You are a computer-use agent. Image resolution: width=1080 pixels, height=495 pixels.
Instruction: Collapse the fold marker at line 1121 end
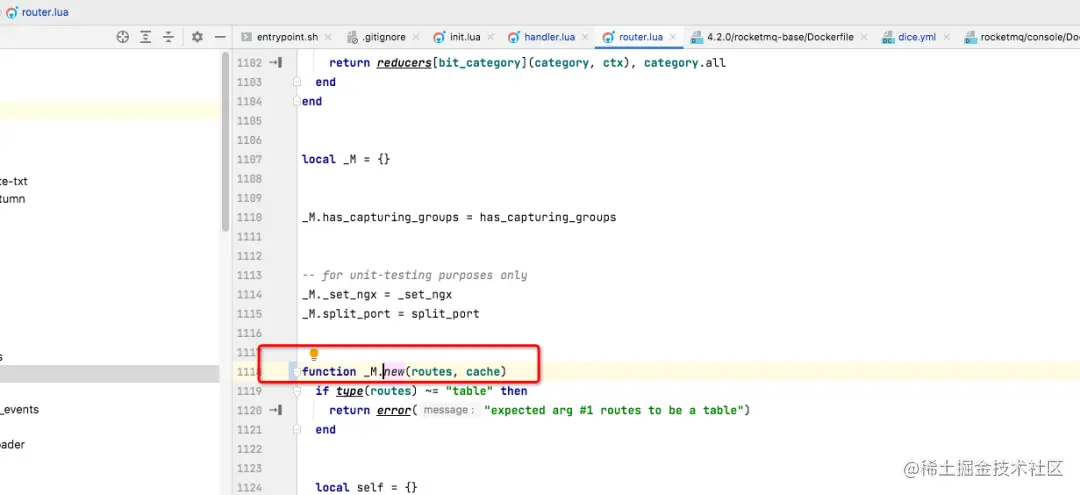[297, 430]
